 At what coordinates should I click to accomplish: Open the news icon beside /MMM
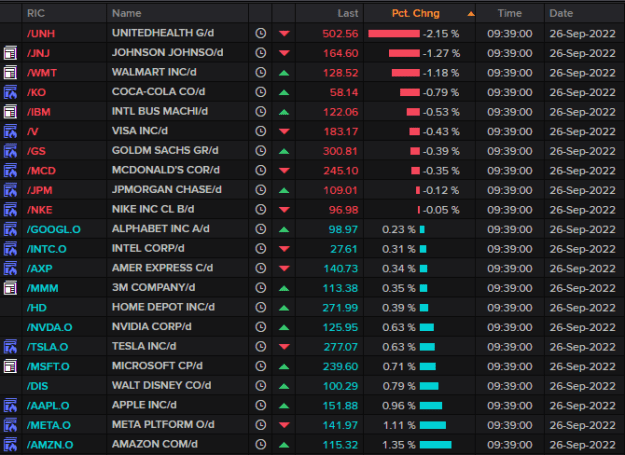10,288
